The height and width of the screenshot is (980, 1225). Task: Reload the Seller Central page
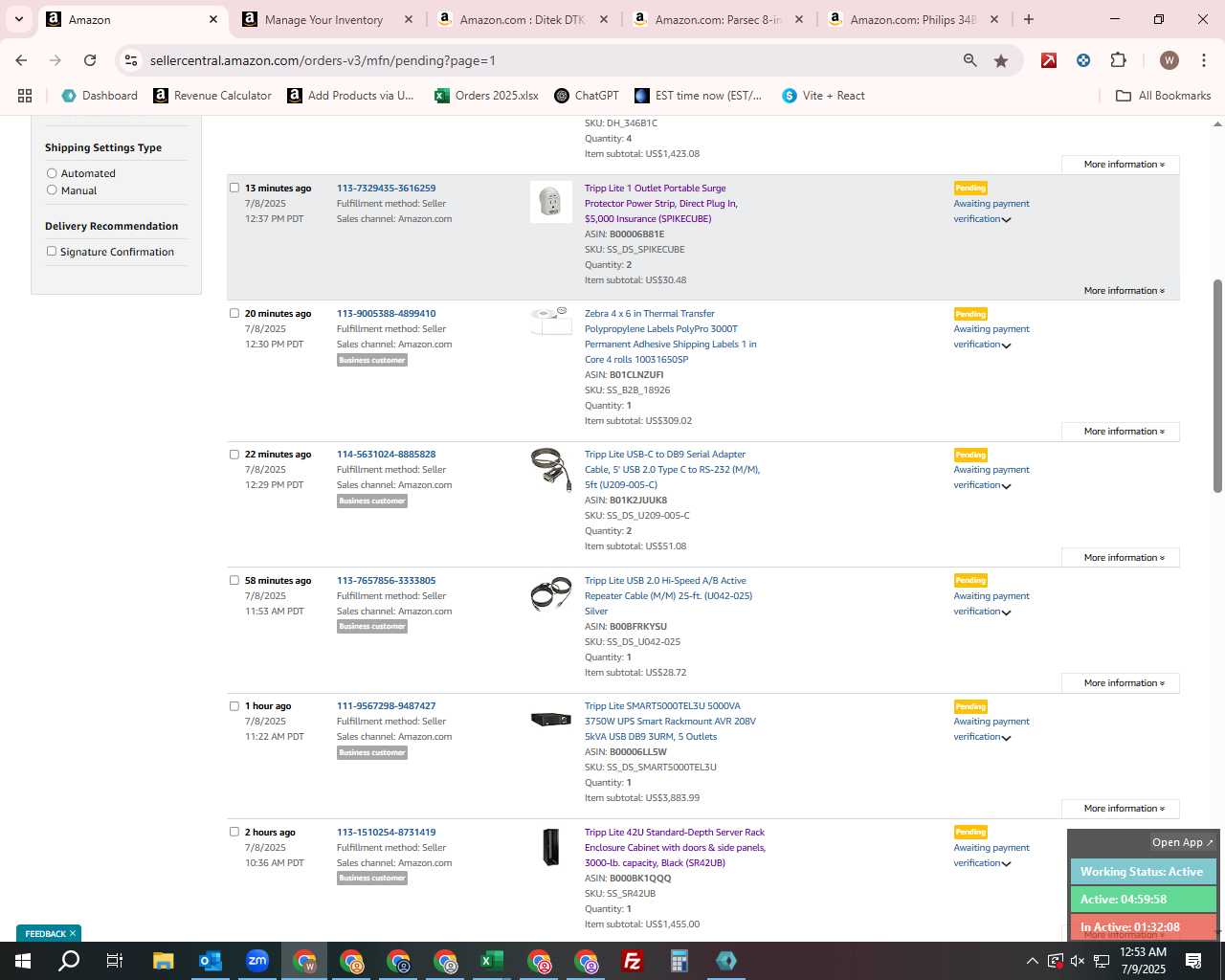[x=90, y=60]
